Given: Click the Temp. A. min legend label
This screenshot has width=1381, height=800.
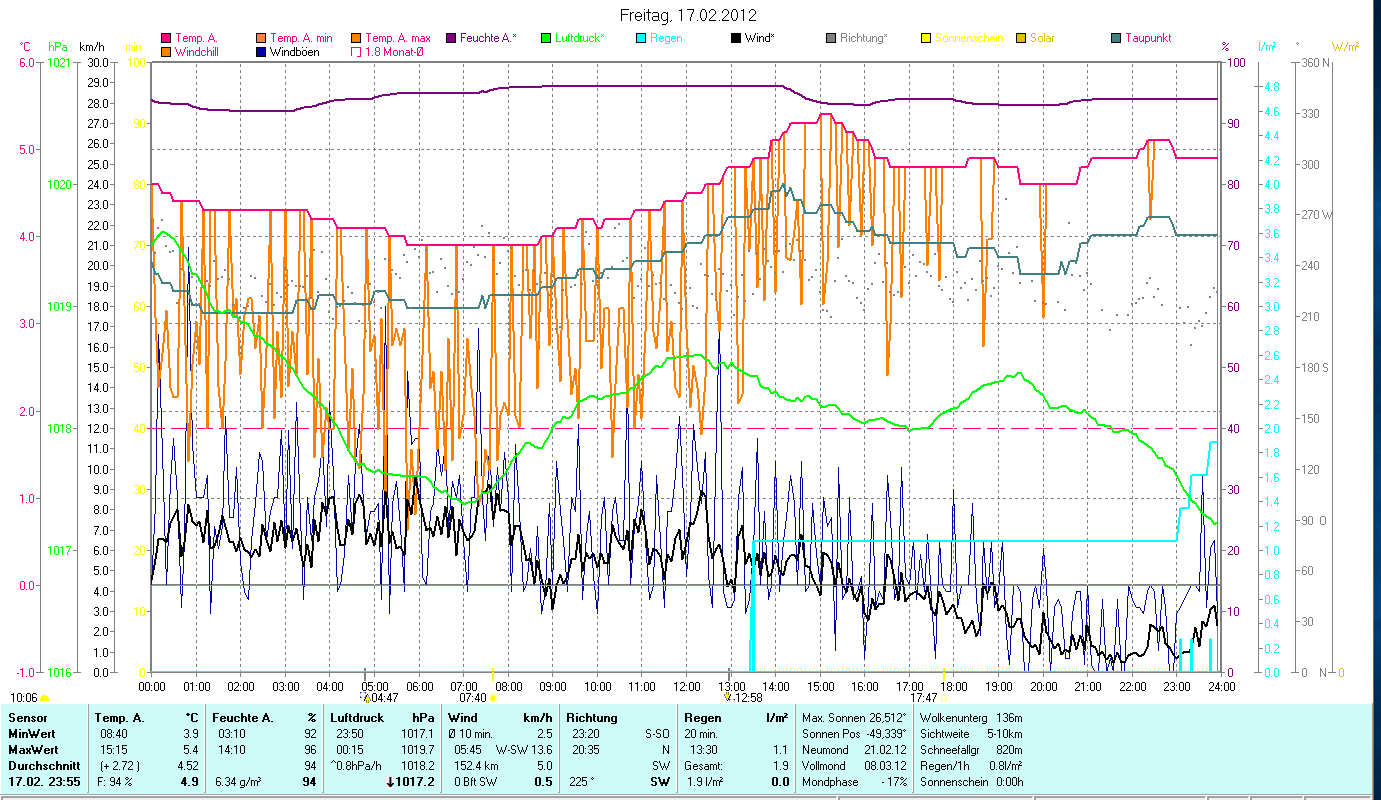Looking at the screenshot, I should pyautogui.click(x=301, y=38).
